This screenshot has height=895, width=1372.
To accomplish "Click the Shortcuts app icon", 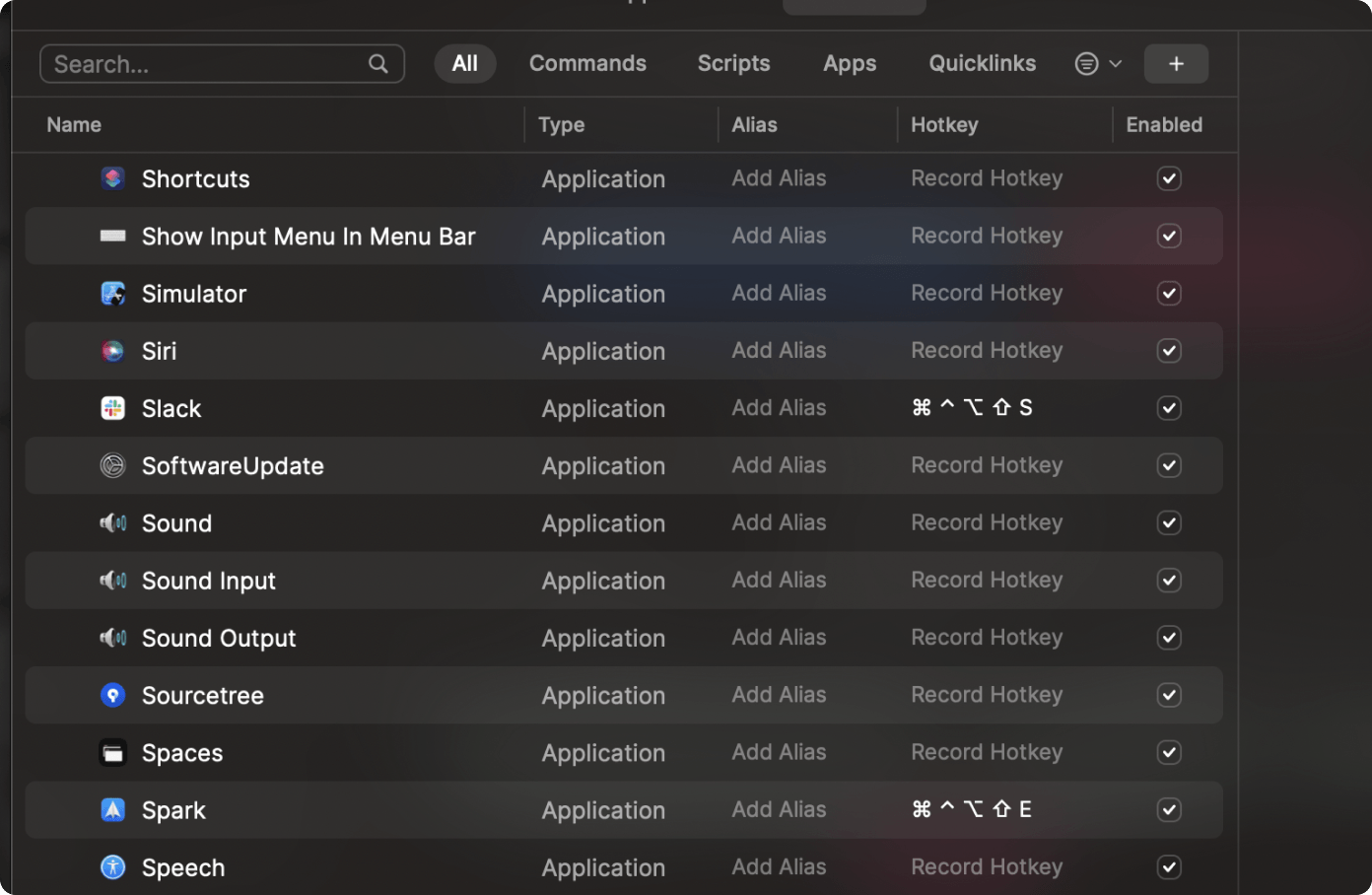I will tap(113, 178).
